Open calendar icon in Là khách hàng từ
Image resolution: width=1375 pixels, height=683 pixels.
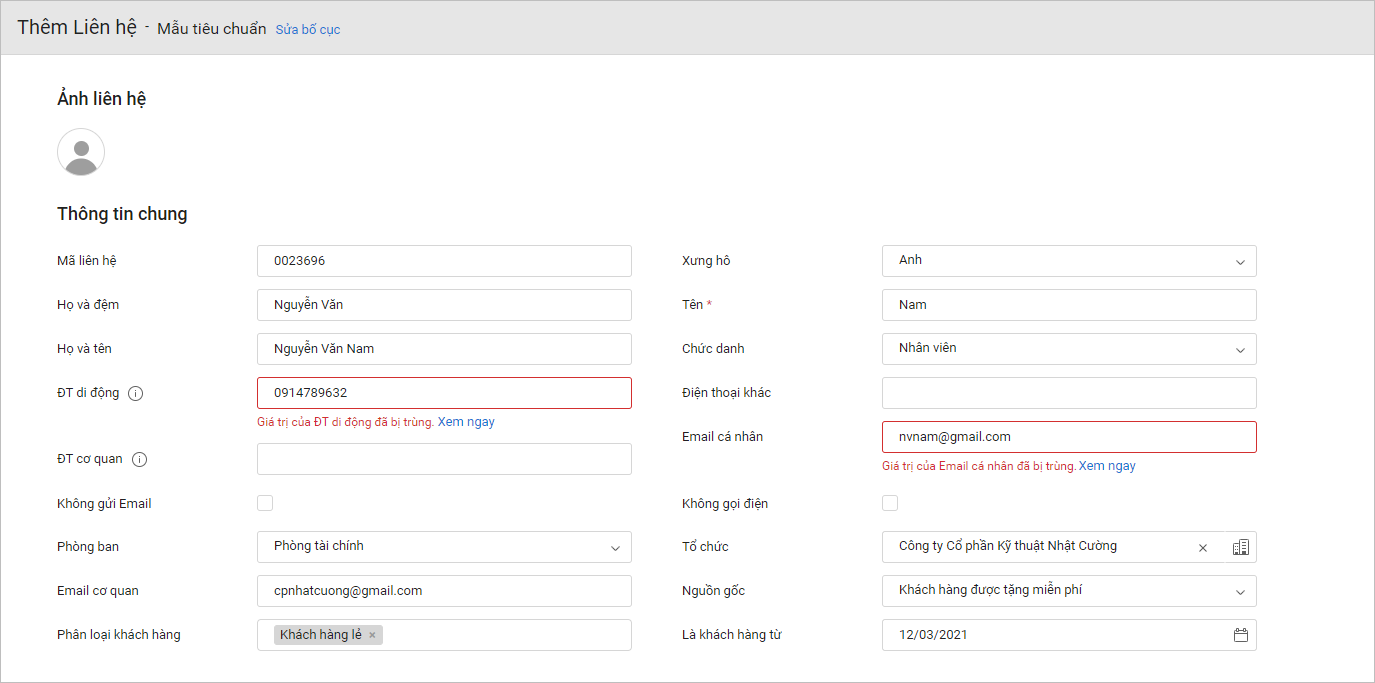(1241, 635)
